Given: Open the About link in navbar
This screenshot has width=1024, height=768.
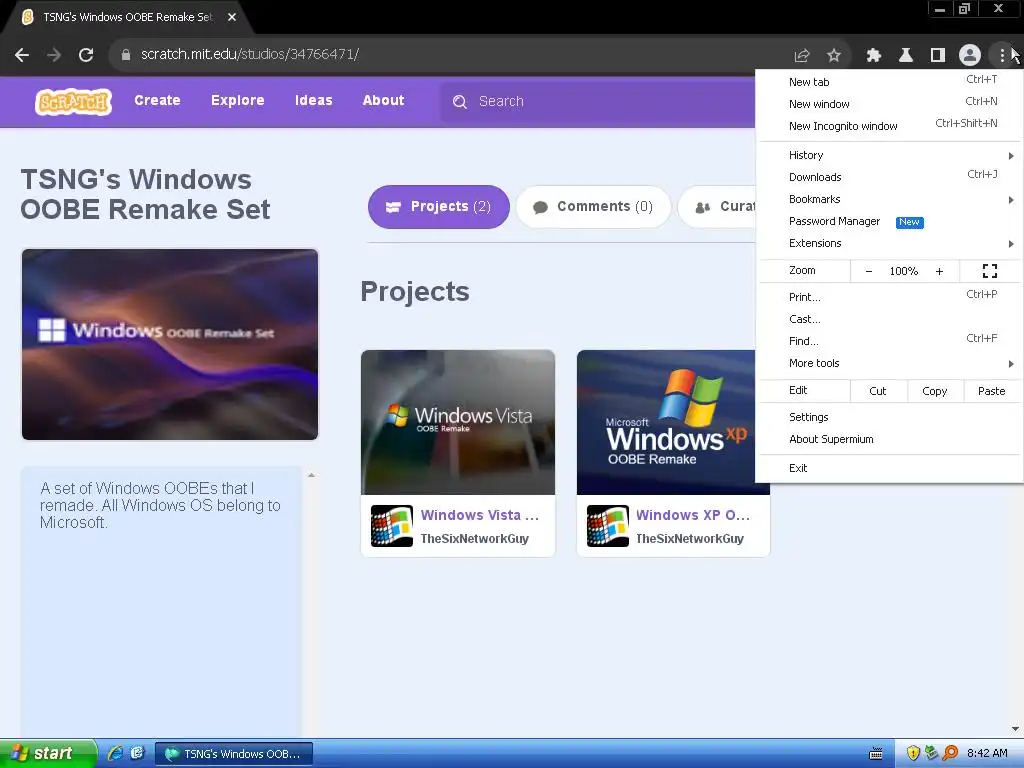Looking at the screenshot, I should (383, 101).
